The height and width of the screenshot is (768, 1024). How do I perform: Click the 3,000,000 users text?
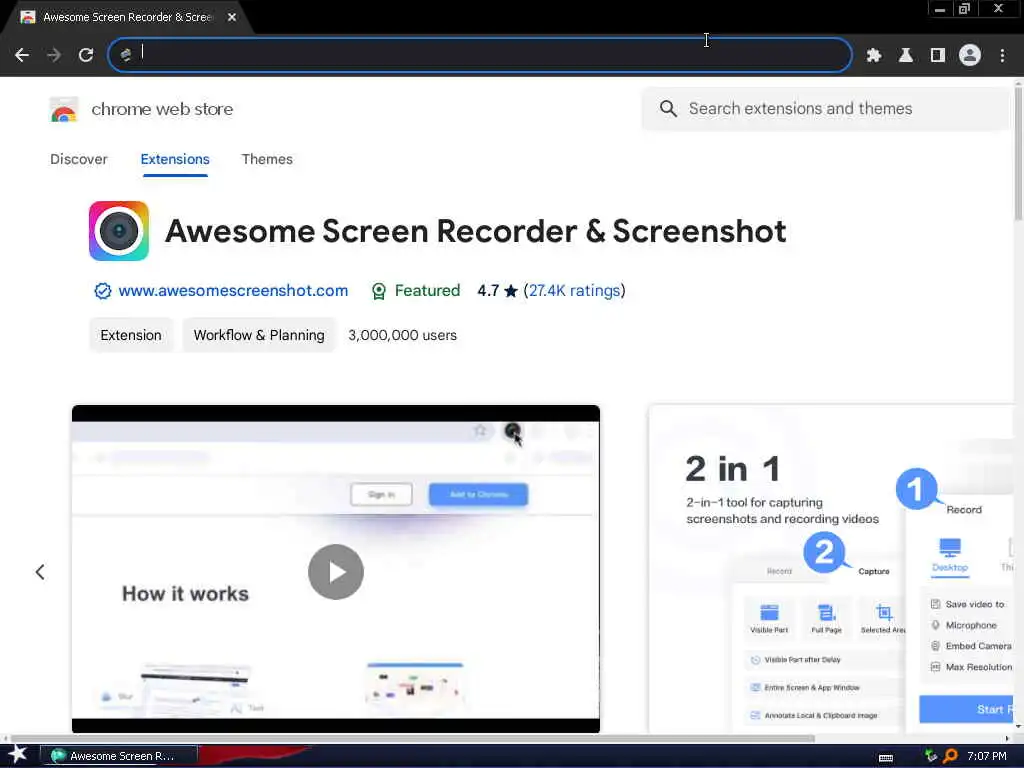(402, 335)
